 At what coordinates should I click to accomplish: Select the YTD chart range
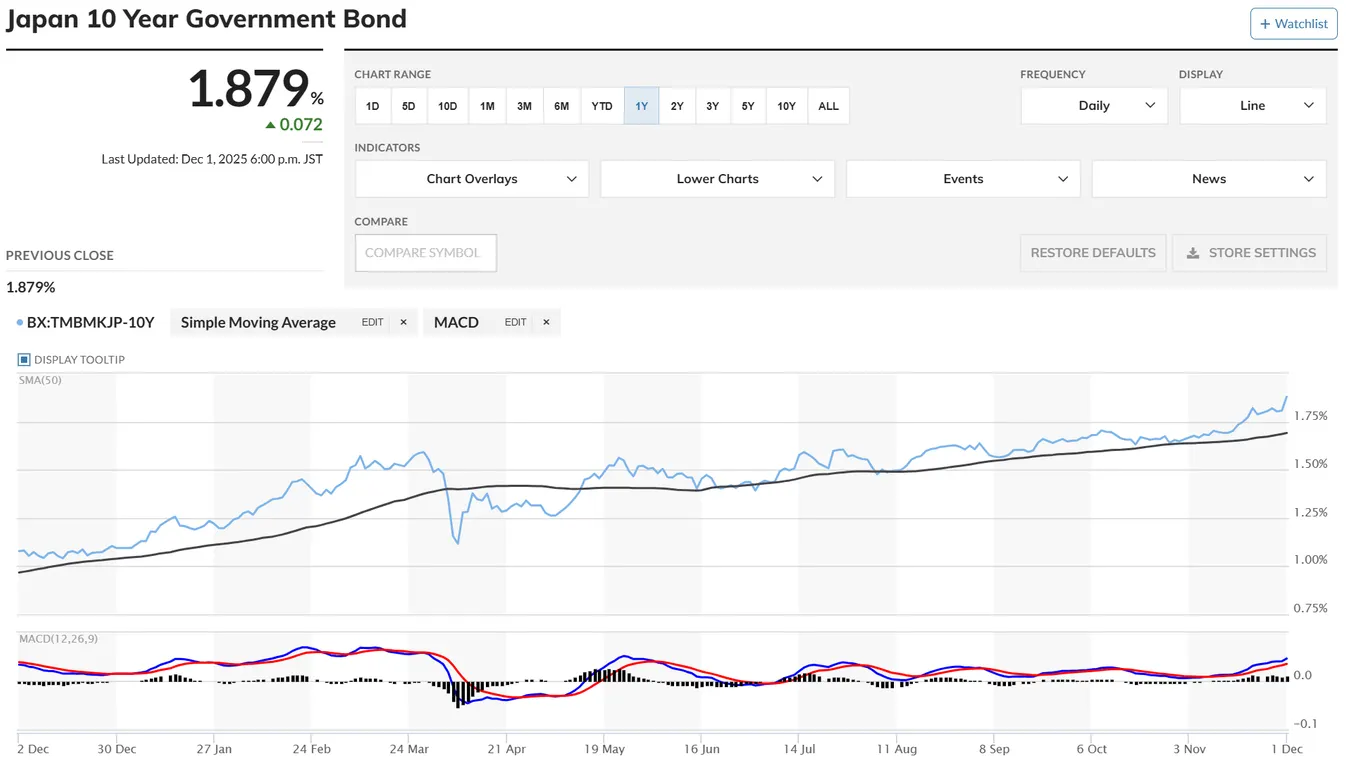(x=601, y=106)
